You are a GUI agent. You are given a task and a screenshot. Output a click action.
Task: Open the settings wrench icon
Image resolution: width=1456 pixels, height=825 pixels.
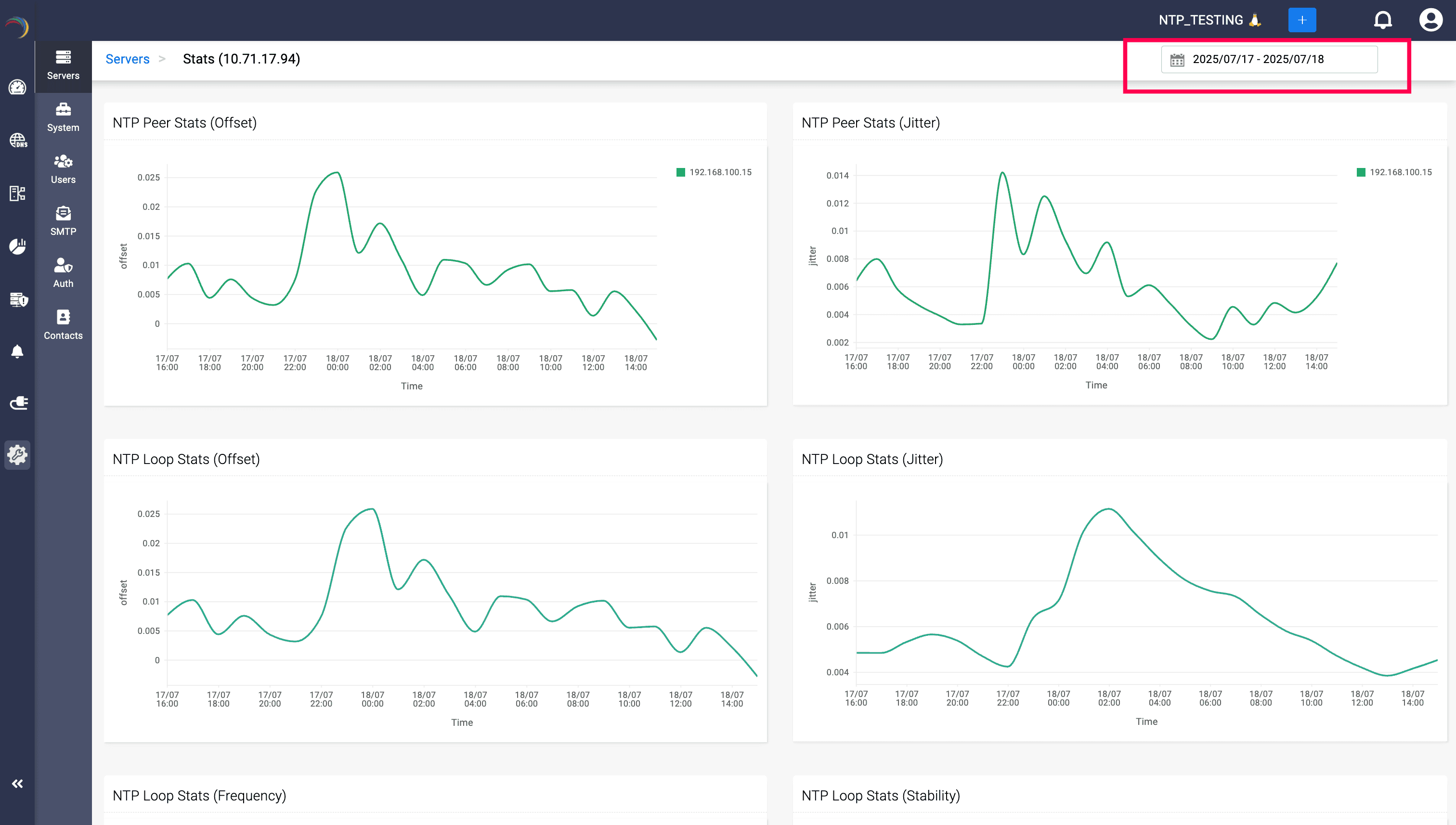(x=17, y=455)
